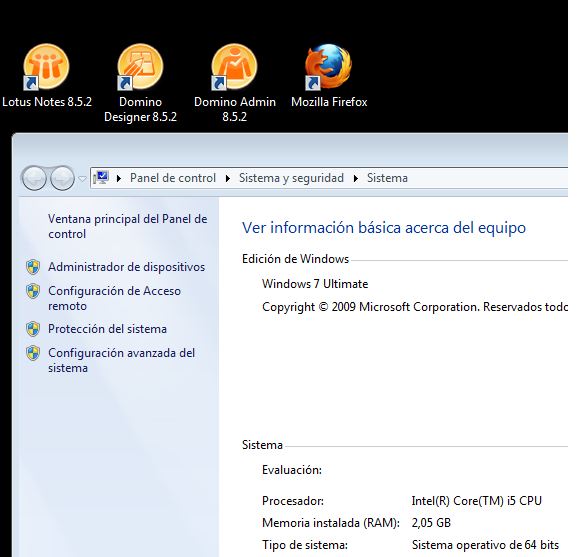Click the Sistema section label in main pane
The height and width of the screenshot is (557, 579).
tap(262, 445)
